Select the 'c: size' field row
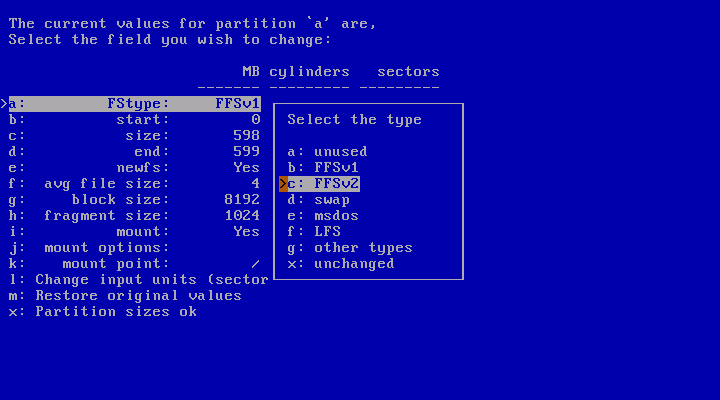The image size is (720, 400). click(x=135, y=136)
